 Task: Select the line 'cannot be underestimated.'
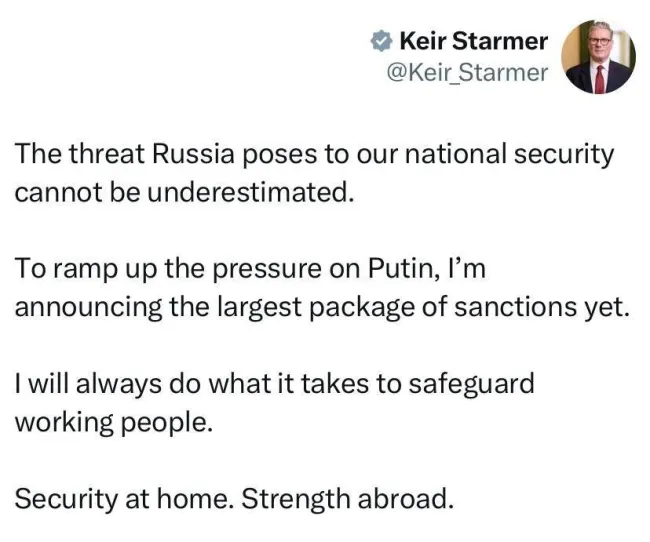click(x=185, y=192)
